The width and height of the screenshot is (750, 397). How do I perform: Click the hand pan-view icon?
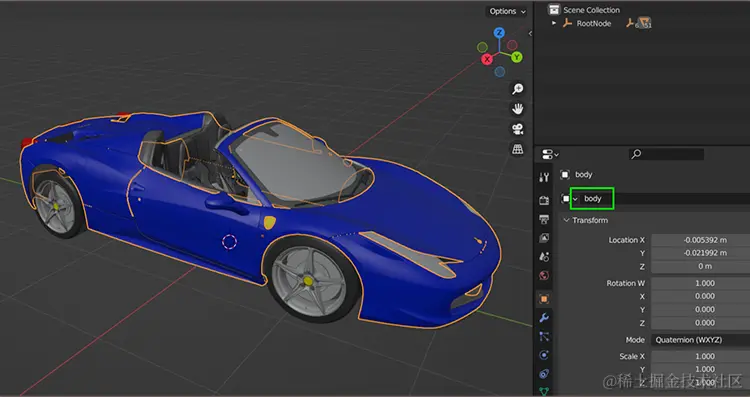(518, 109)
